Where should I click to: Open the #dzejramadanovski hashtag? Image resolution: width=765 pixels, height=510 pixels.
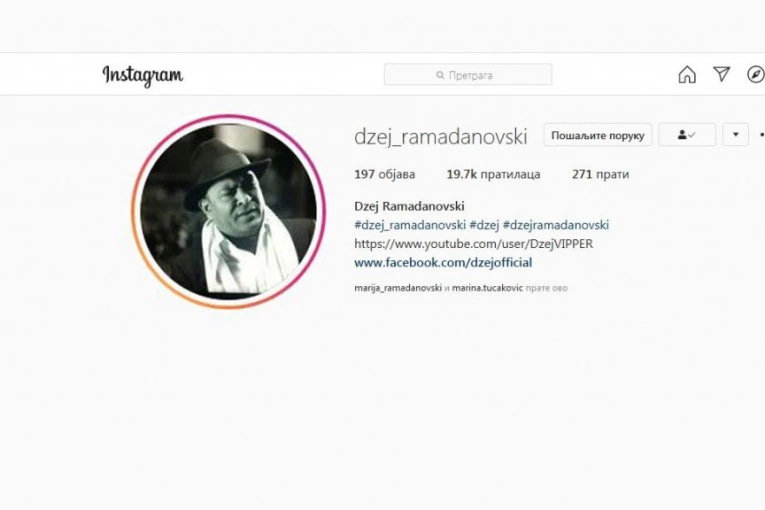(556, 225)
